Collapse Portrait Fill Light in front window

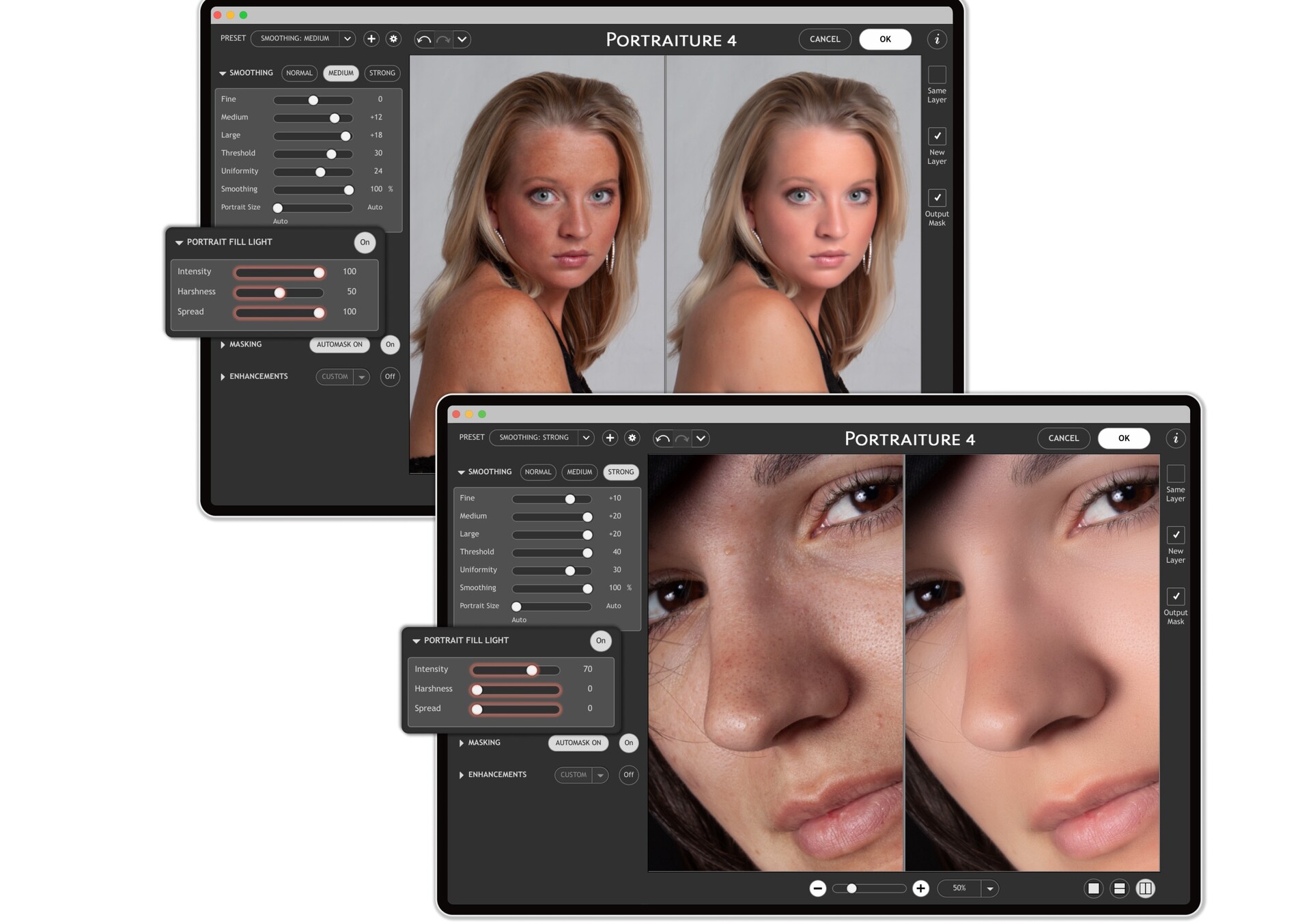(x=416, y=641)
